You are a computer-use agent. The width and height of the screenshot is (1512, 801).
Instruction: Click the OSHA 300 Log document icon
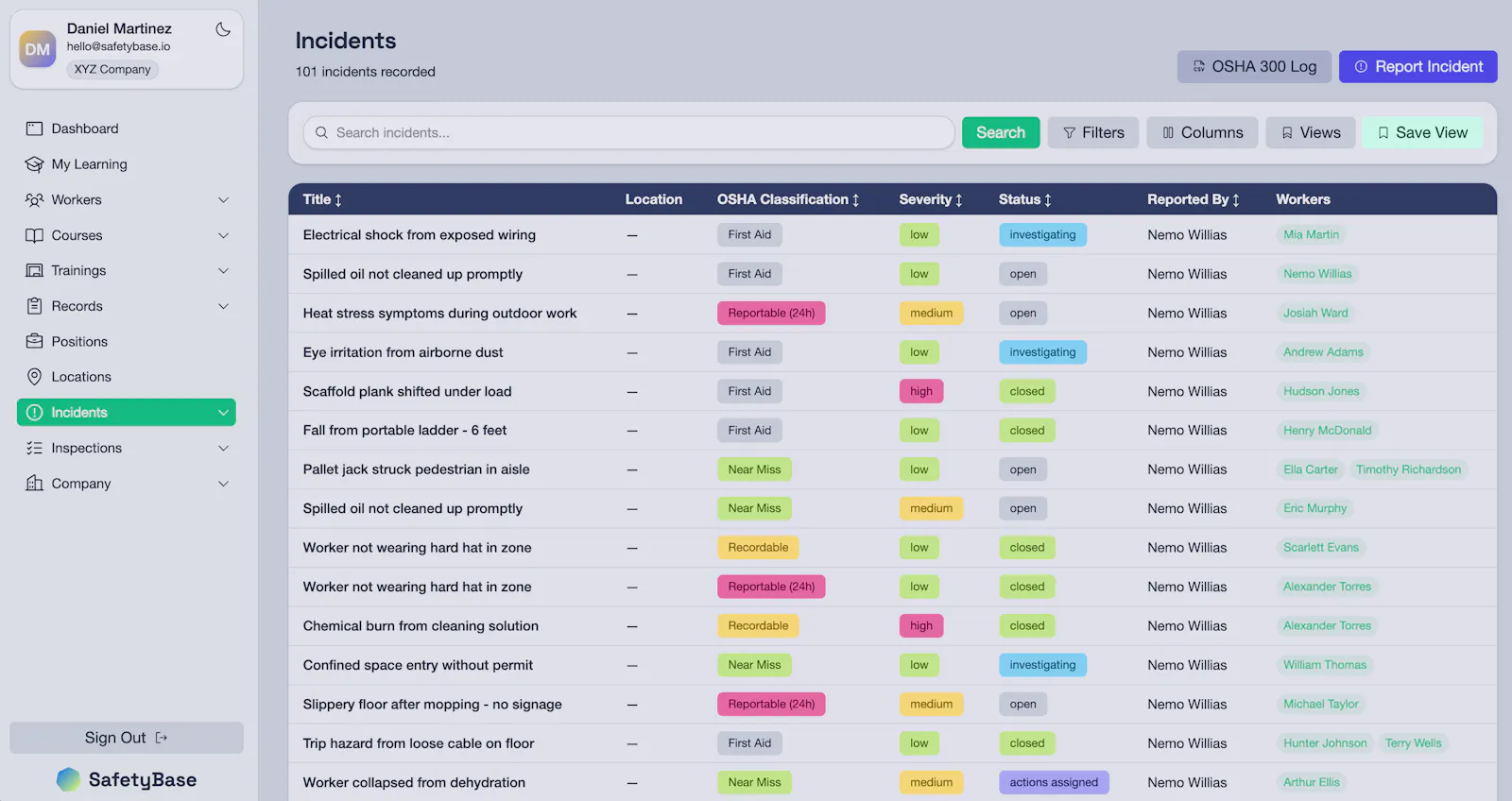click(1199, 66)
